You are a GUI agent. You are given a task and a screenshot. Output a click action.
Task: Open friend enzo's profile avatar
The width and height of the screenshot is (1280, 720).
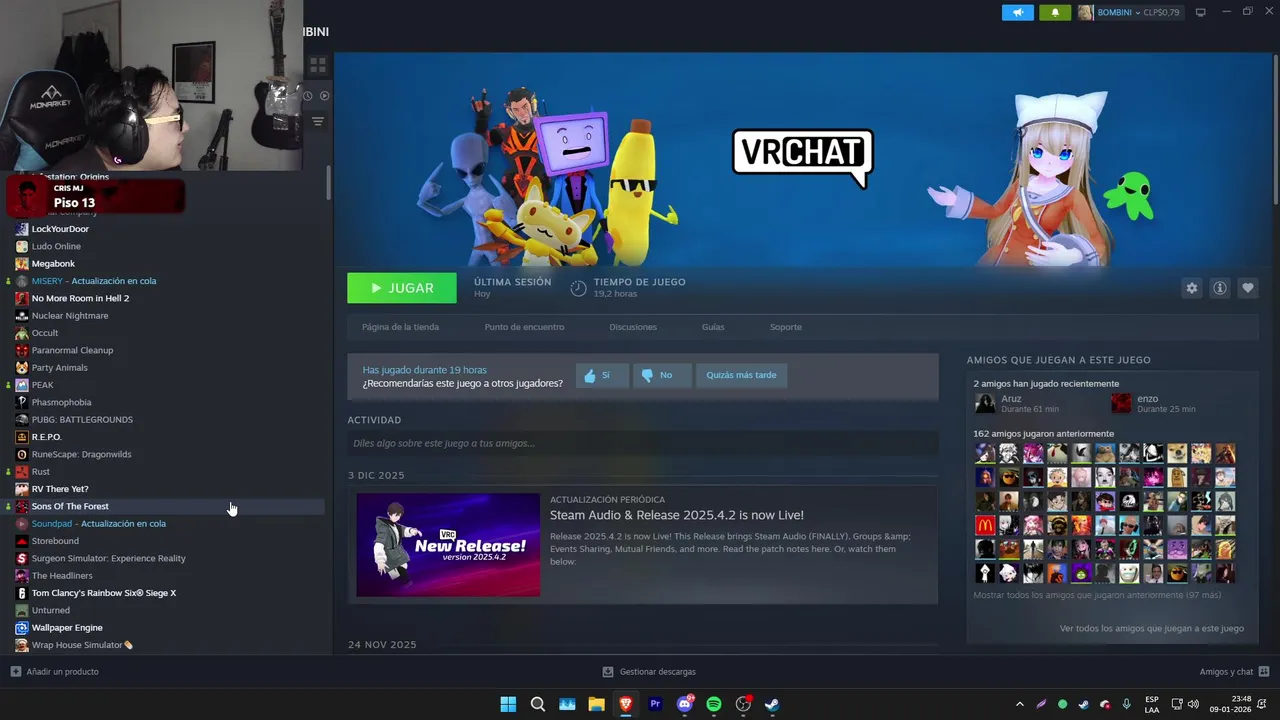(x=1121, y=403)
